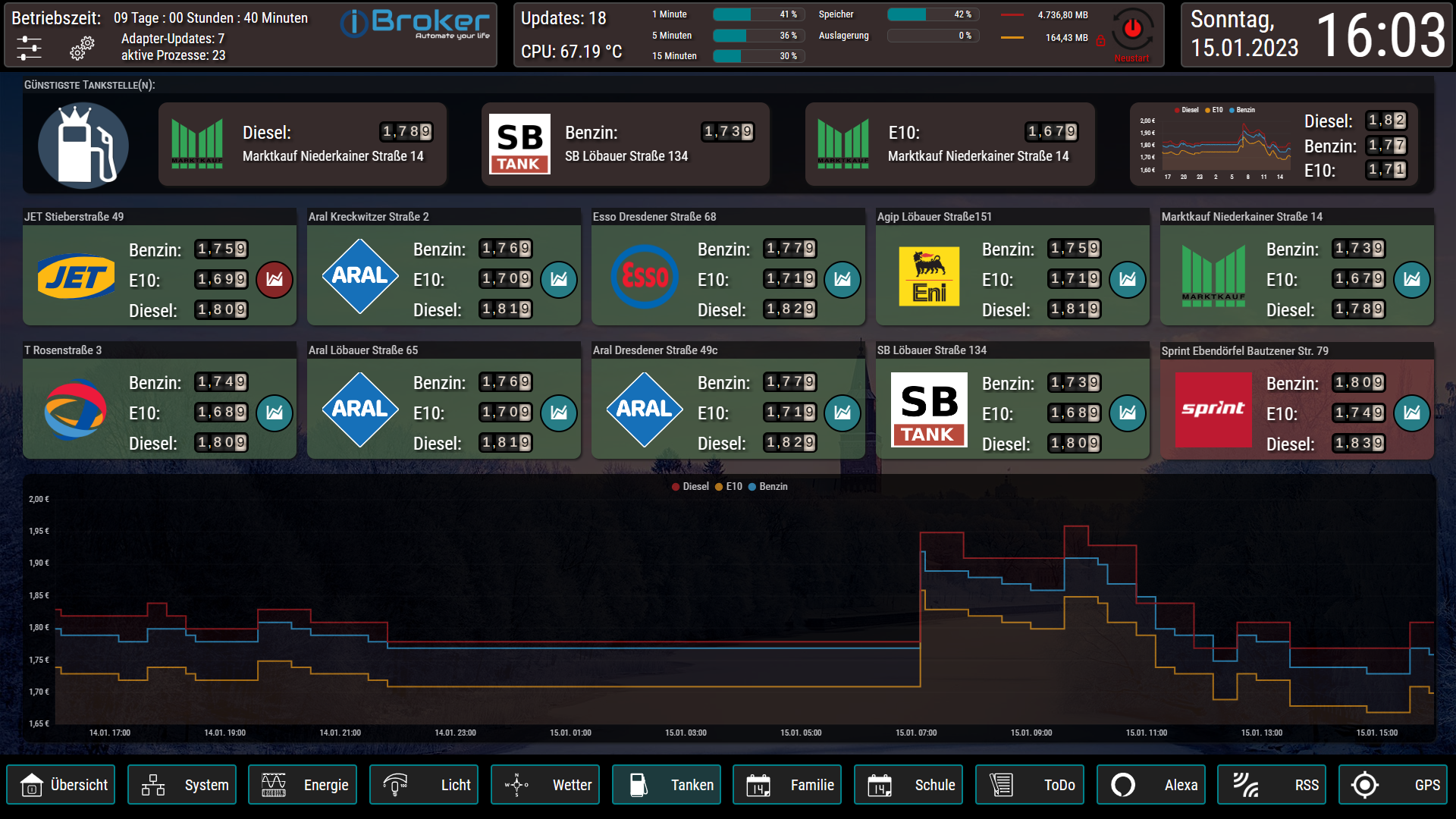Open the Schule tab

pos(909,785)
